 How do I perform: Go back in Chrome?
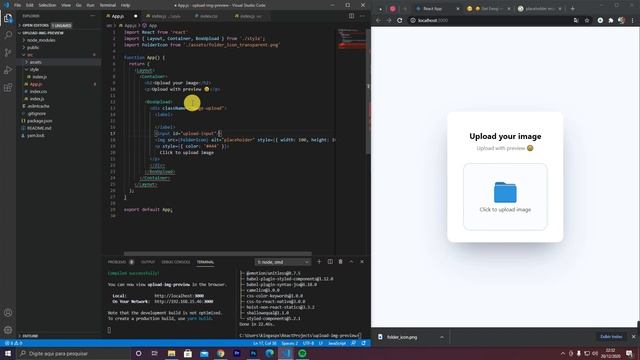pos(378,20)
